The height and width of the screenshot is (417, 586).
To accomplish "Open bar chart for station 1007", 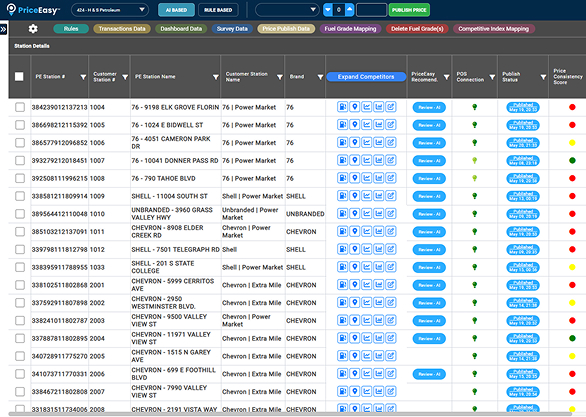I will [x=379, y=161].
